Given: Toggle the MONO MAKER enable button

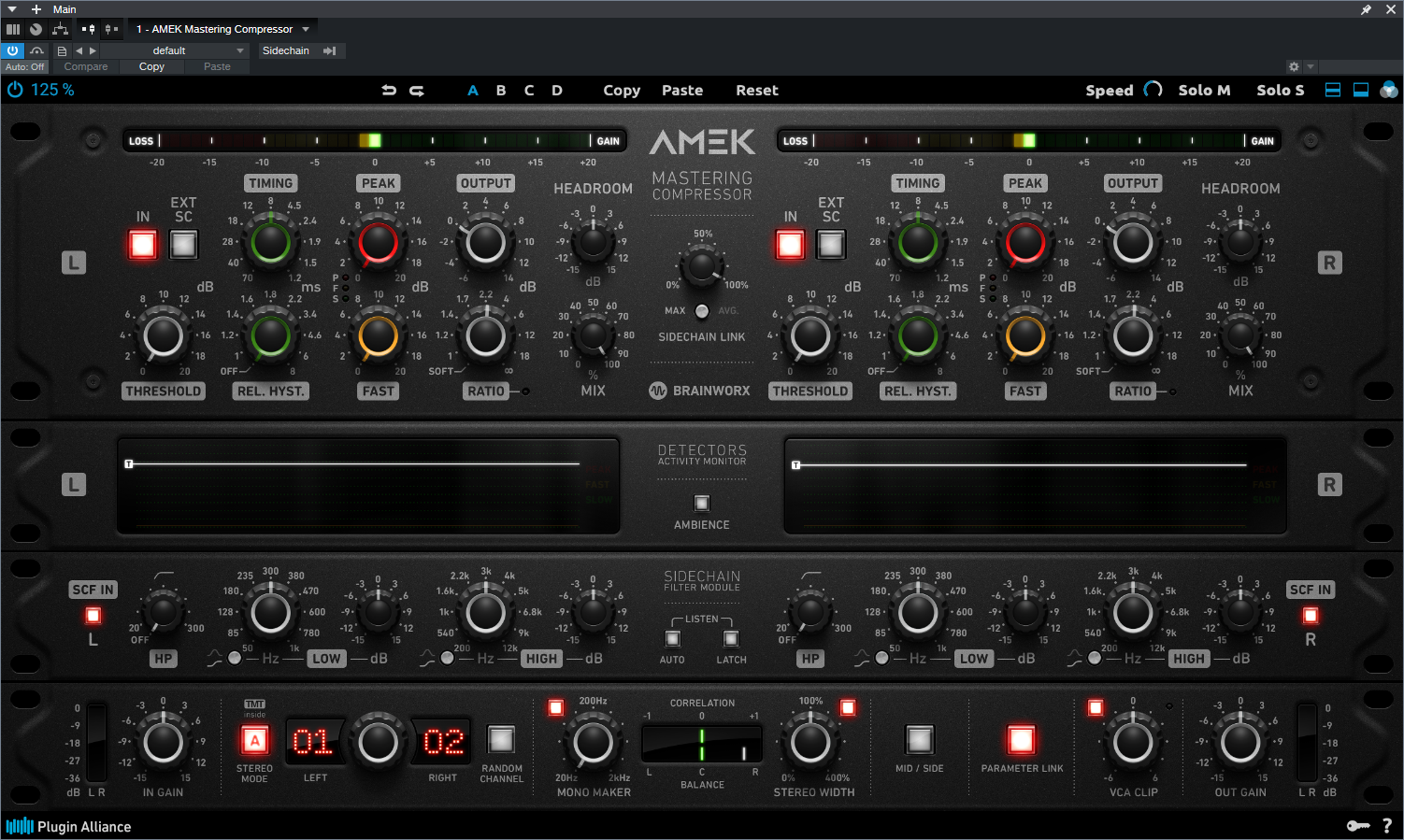Looking at the screenshot, I should [x=556, y=707].
